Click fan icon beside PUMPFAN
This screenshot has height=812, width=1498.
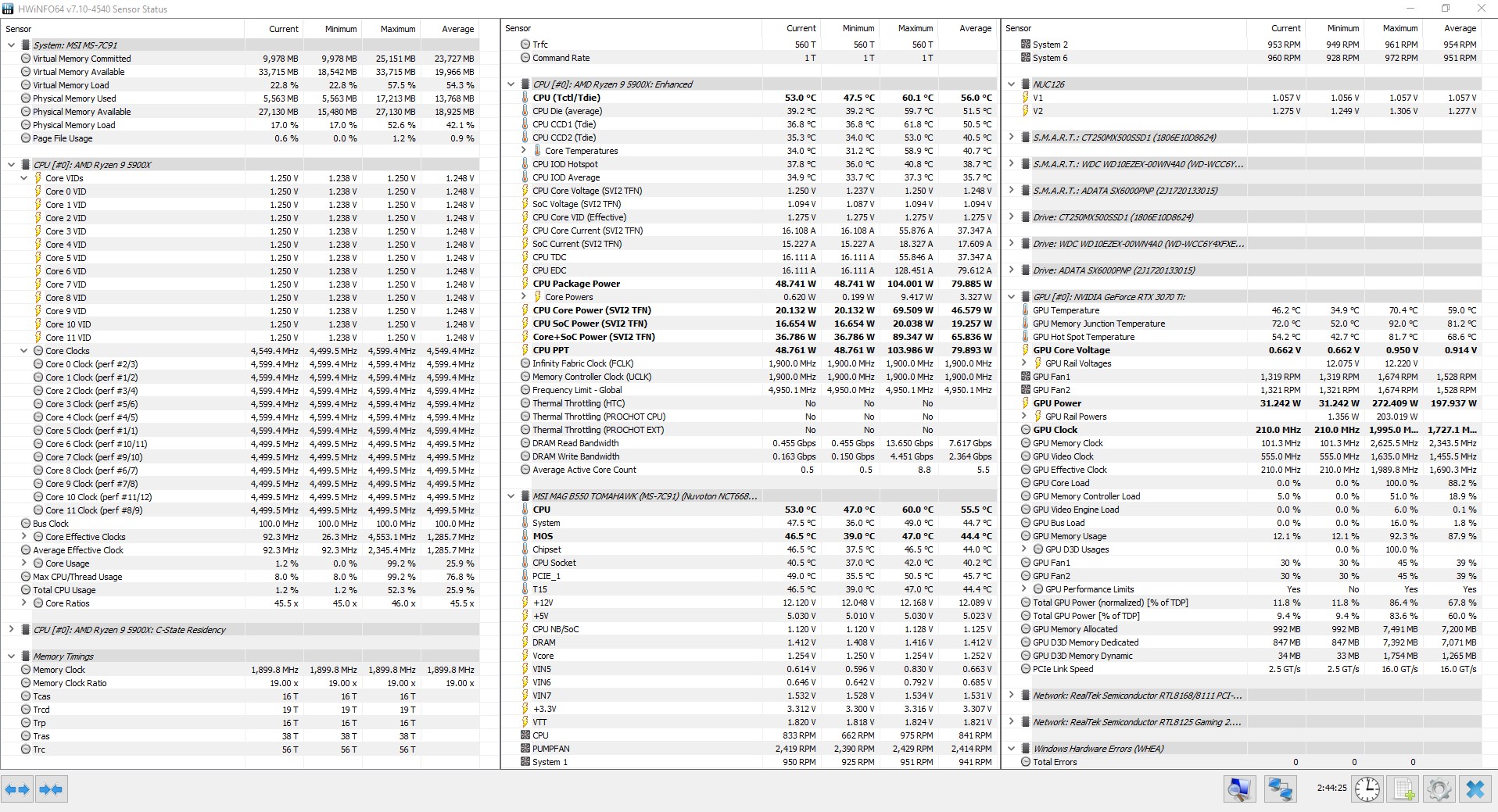[x=525, y=749]
